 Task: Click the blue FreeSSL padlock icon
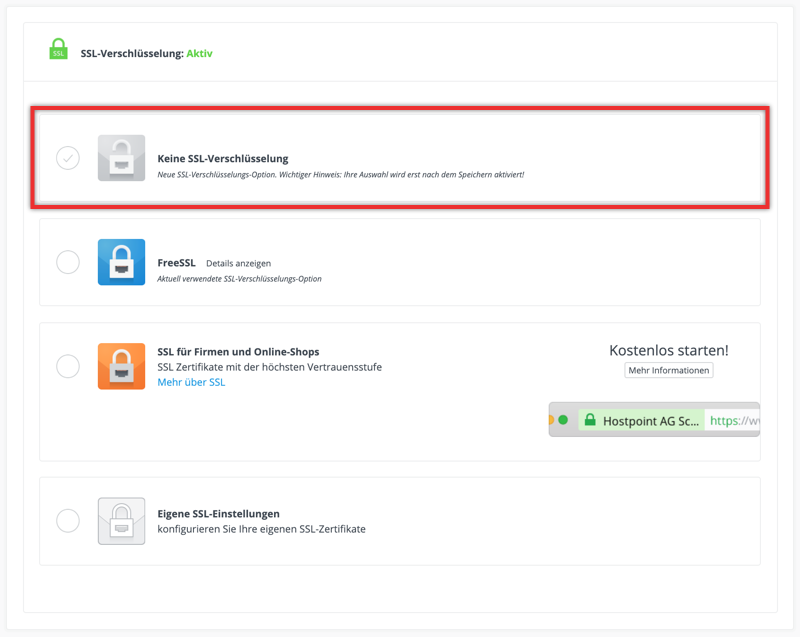[121, 262]
